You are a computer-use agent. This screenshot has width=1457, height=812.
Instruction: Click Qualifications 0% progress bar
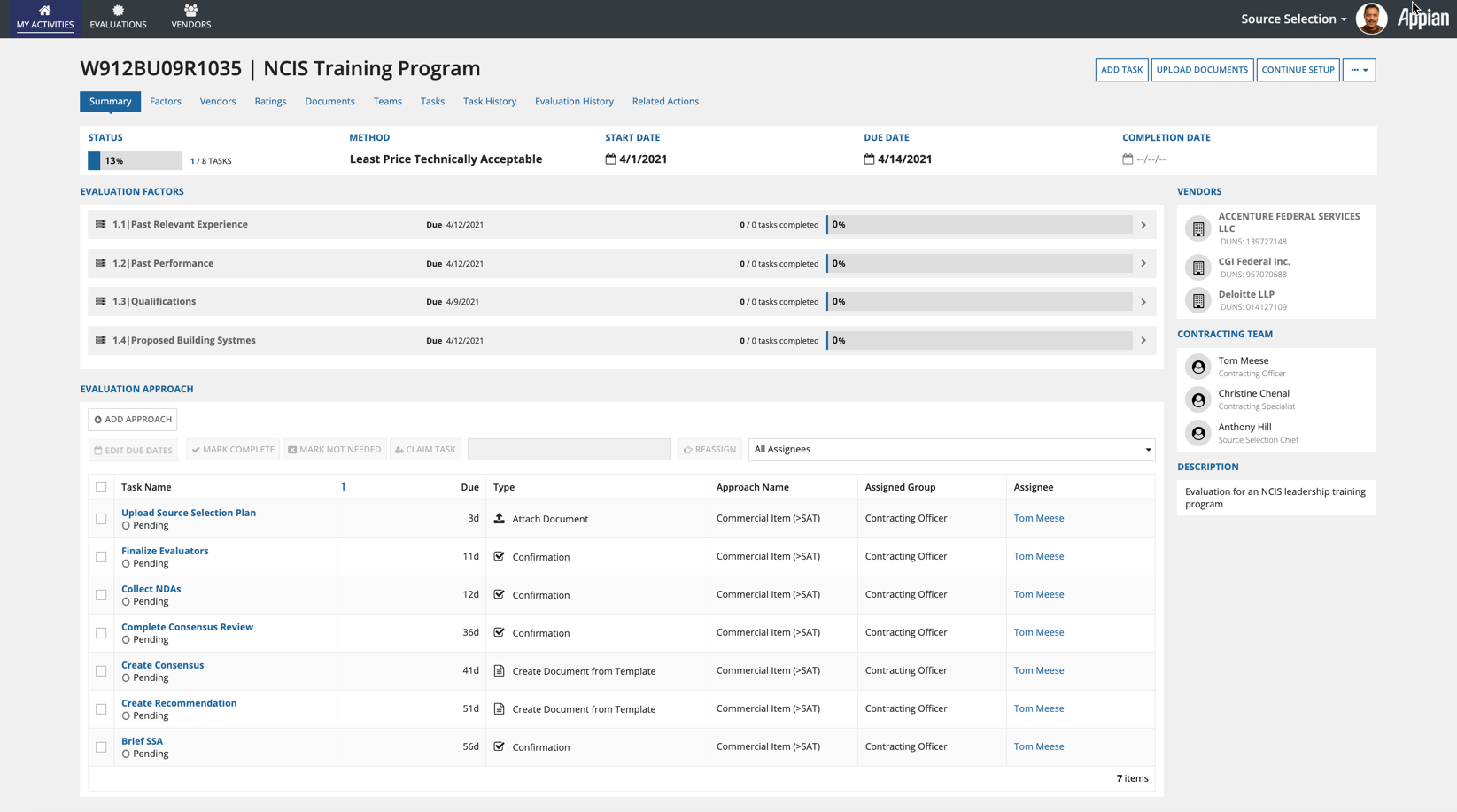click(x=980, y=302)
